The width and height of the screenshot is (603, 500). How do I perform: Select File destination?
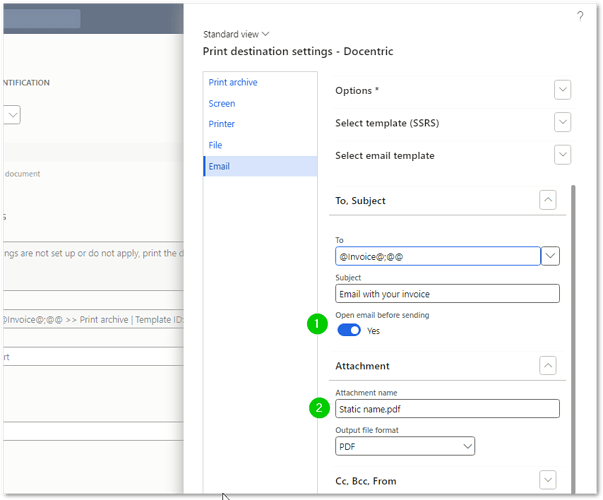tap(215, 145)
